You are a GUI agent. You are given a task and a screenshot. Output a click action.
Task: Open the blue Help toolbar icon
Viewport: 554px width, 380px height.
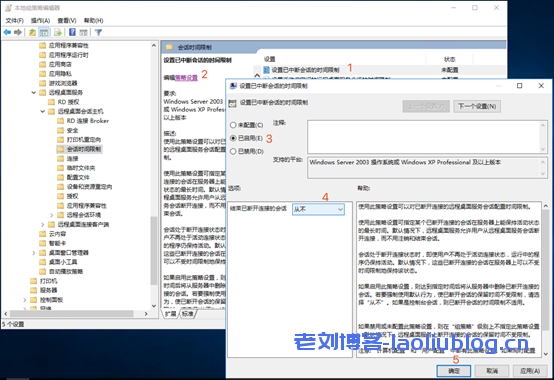(x=72, y=32)
